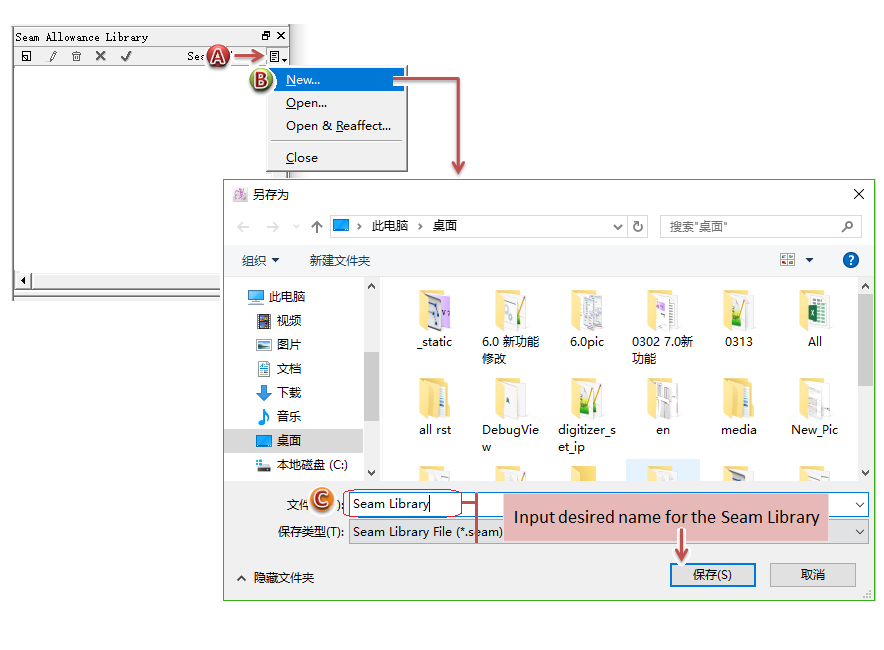Select New... from the library menu

303,80
